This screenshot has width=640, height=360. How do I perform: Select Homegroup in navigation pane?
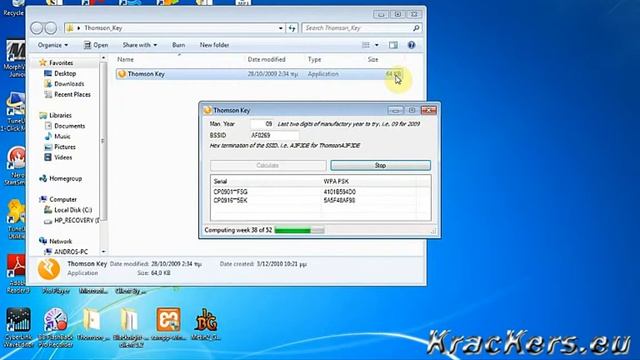[65, 179]
